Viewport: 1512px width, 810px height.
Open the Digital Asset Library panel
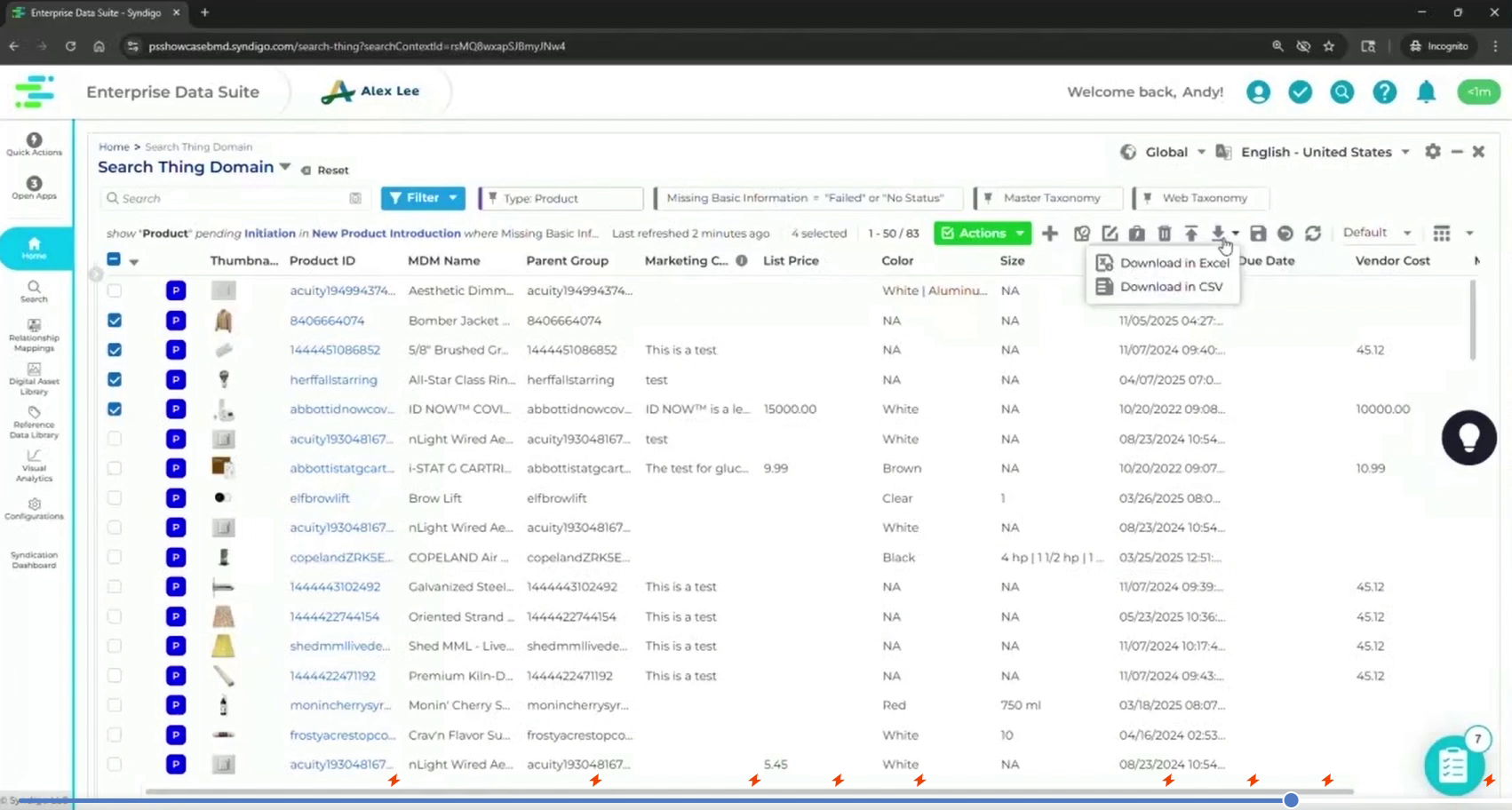pyautogui.click(x=34, y=380)
